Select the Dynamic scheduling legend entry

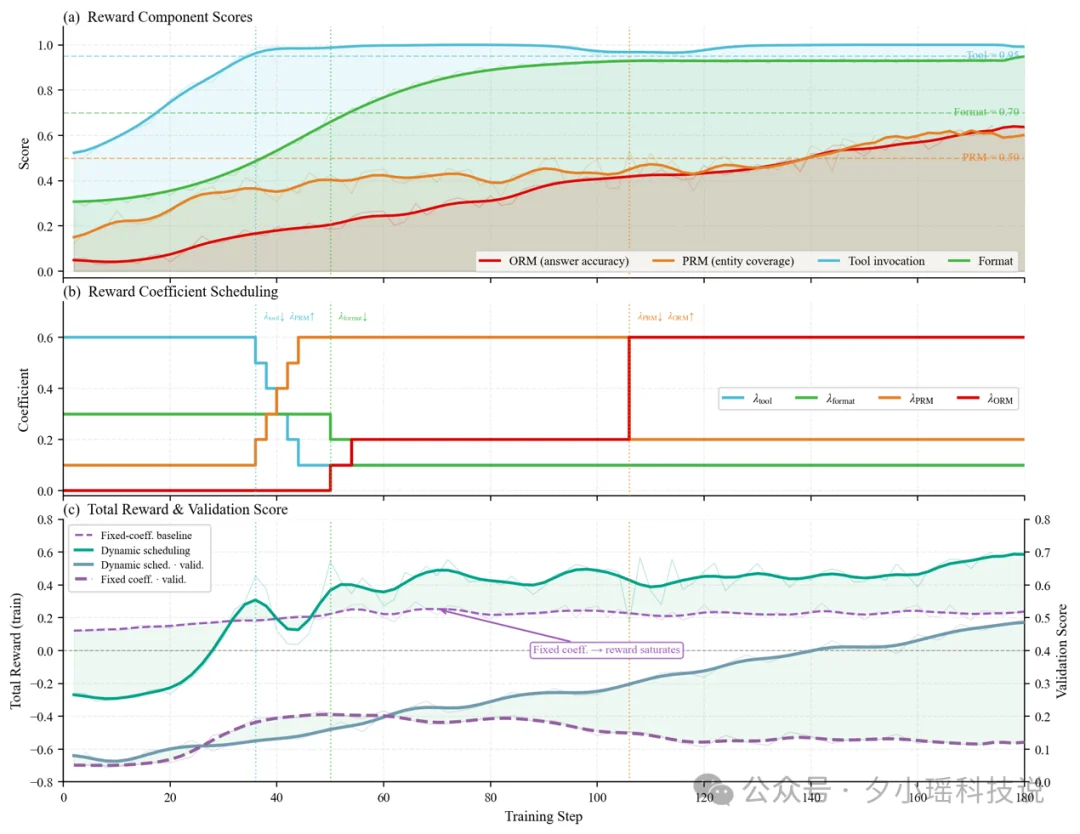134,550
